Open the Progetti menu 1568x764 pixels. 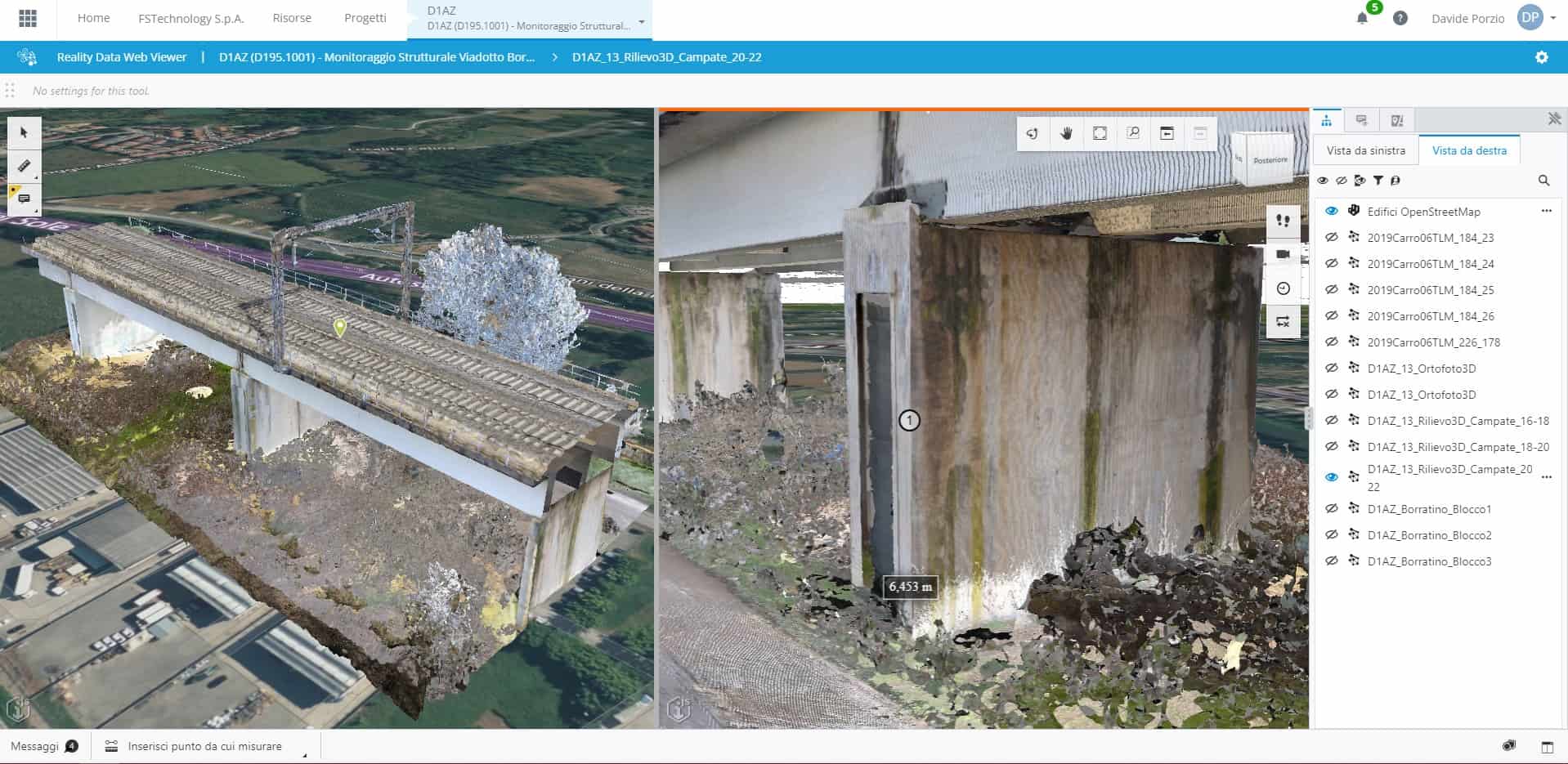click(365, 18)
